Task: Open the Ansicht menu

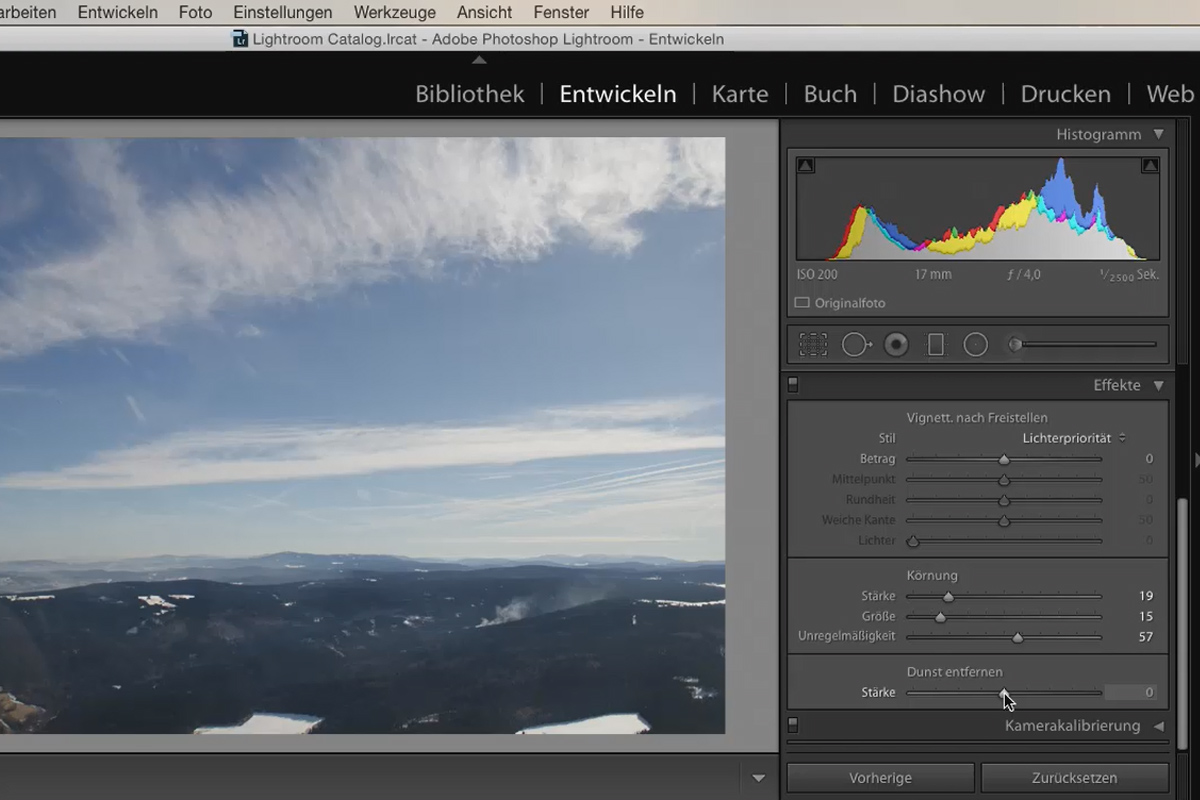Action: point(484,13)
